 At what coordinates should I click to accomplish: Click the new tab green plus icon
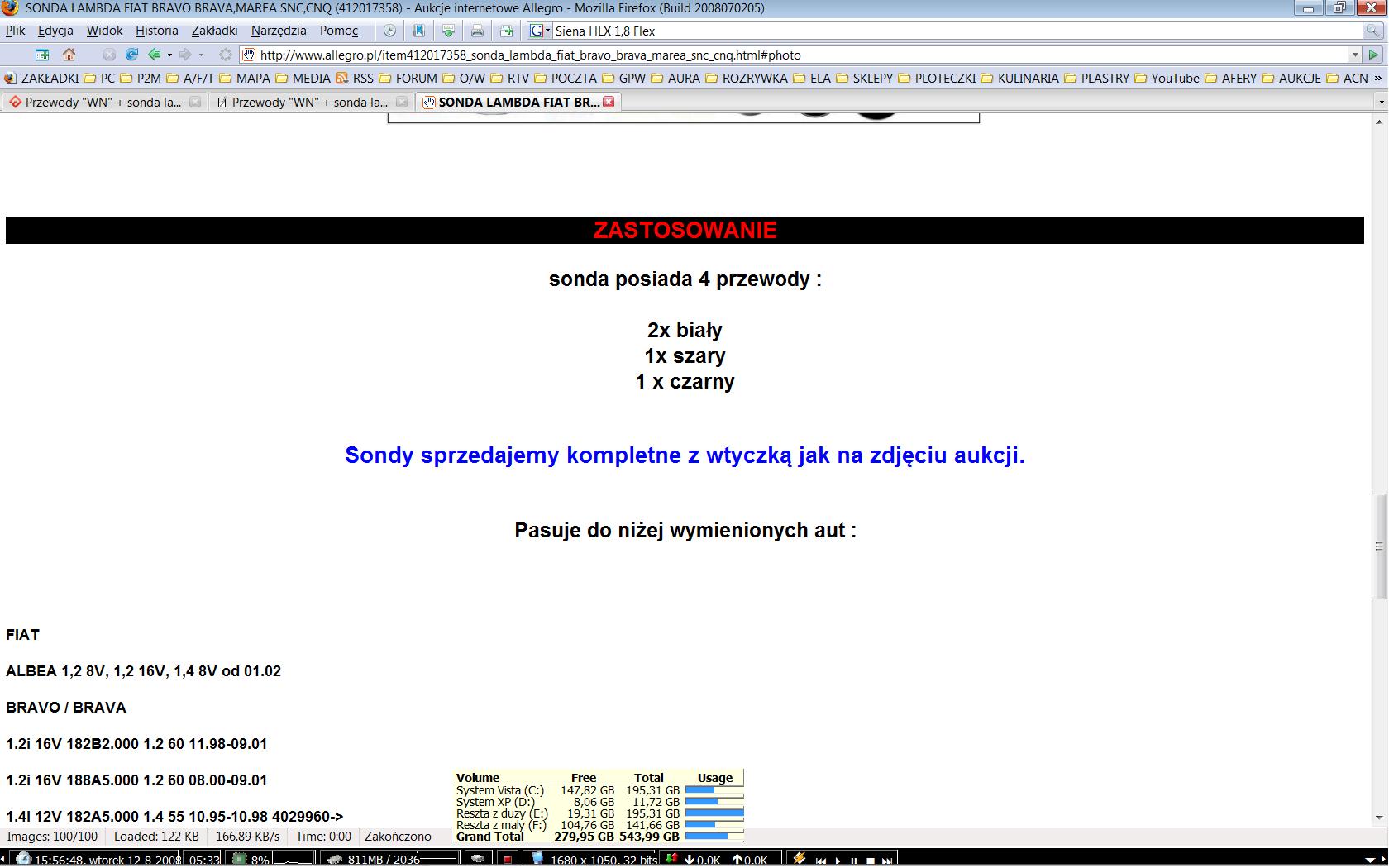click(x=506, y=31)
